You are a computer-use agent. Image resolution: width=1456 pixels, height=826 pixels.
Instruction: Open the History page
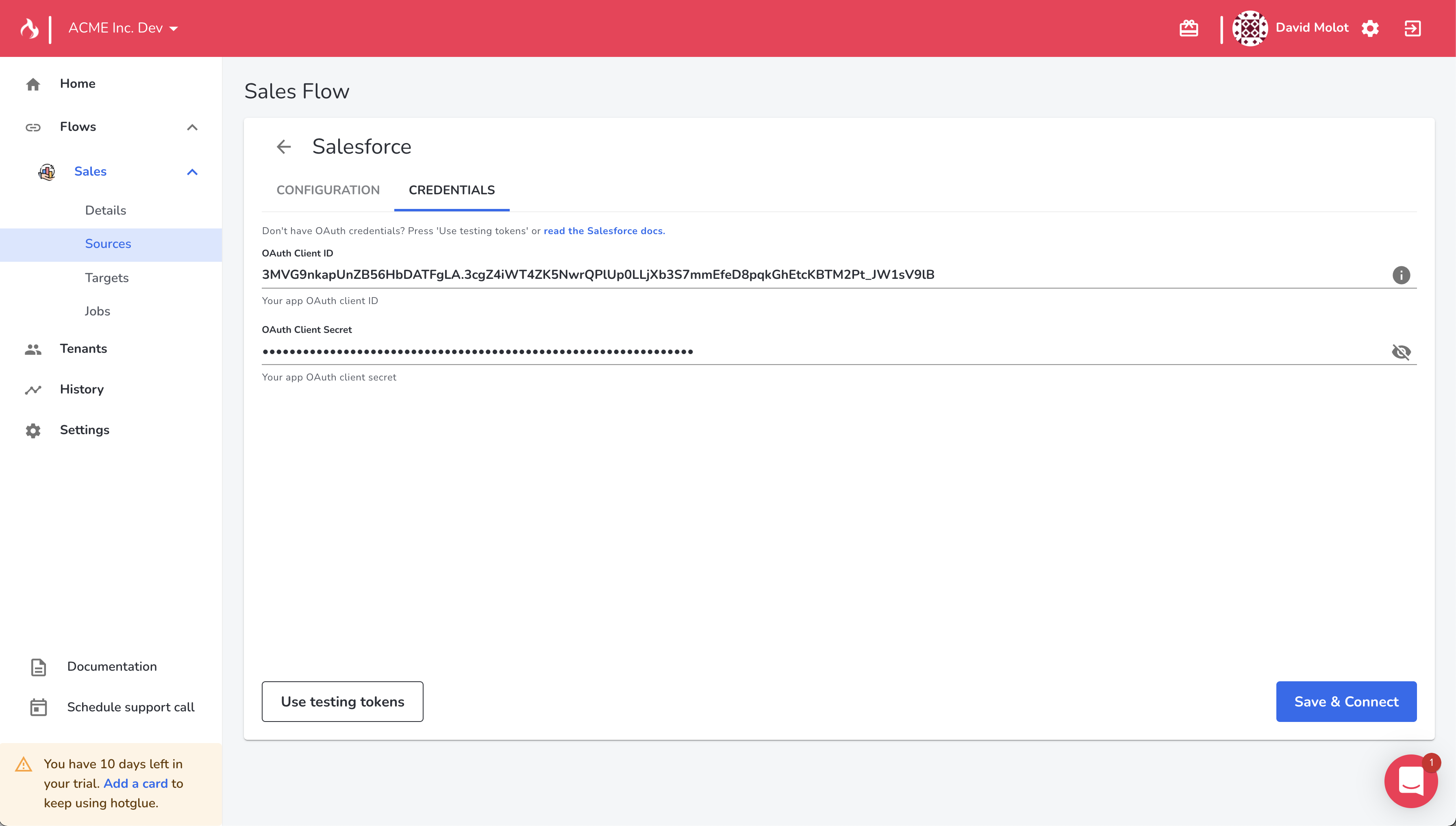[82, 389]
